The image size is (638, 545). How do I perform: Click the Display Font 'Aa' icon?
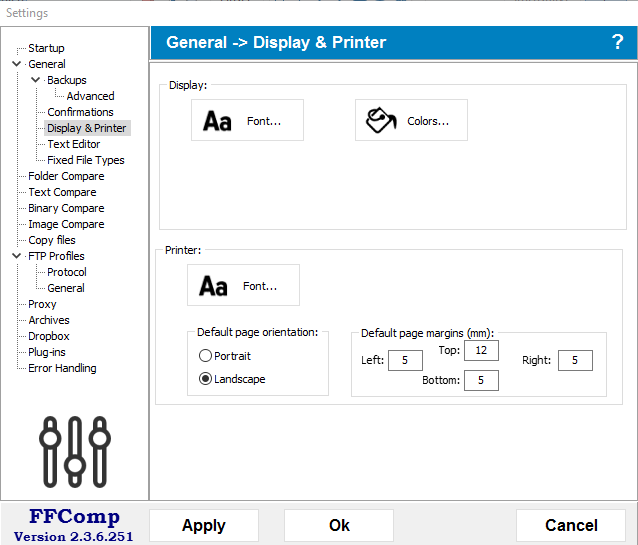tap(217, 121)
